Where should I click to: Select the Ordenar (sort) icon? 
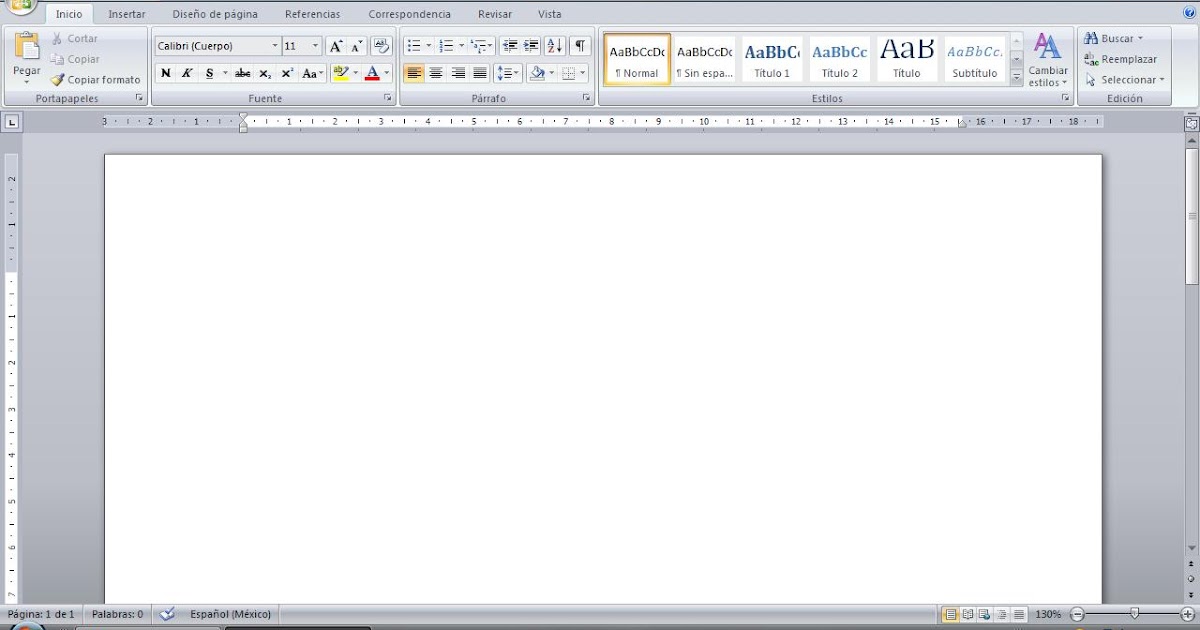(x=554, y=45)
